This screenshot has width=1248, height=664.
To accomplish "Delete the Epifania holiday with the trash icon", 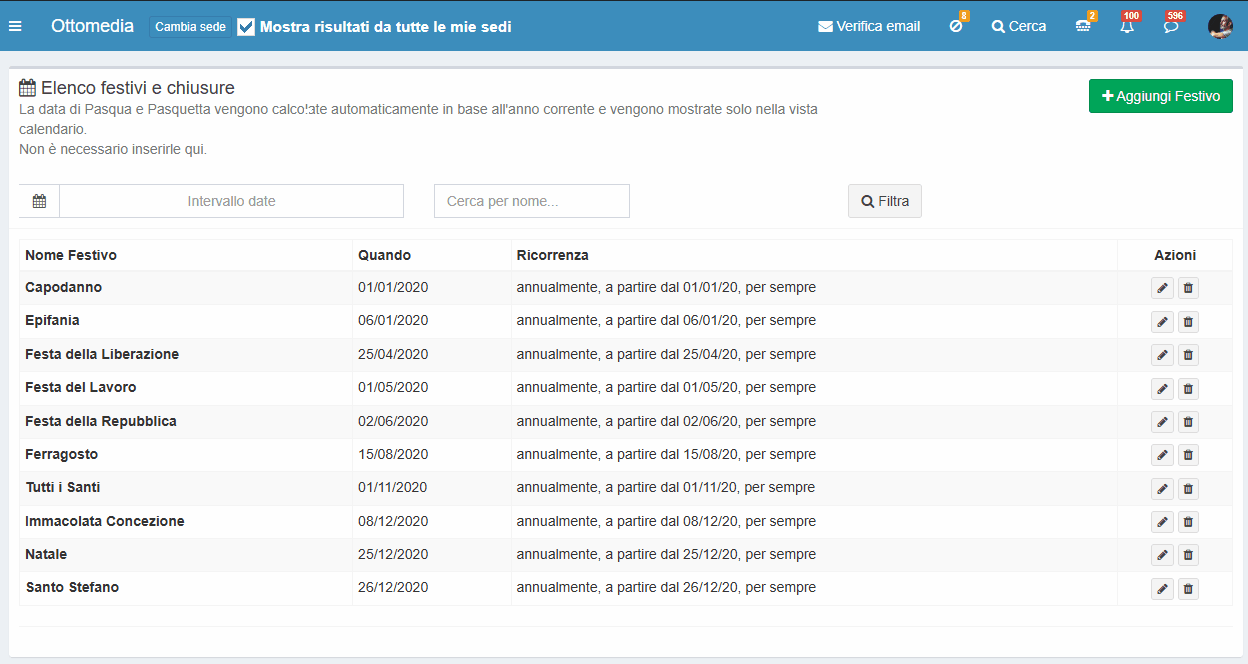I will pos(1188,322).
